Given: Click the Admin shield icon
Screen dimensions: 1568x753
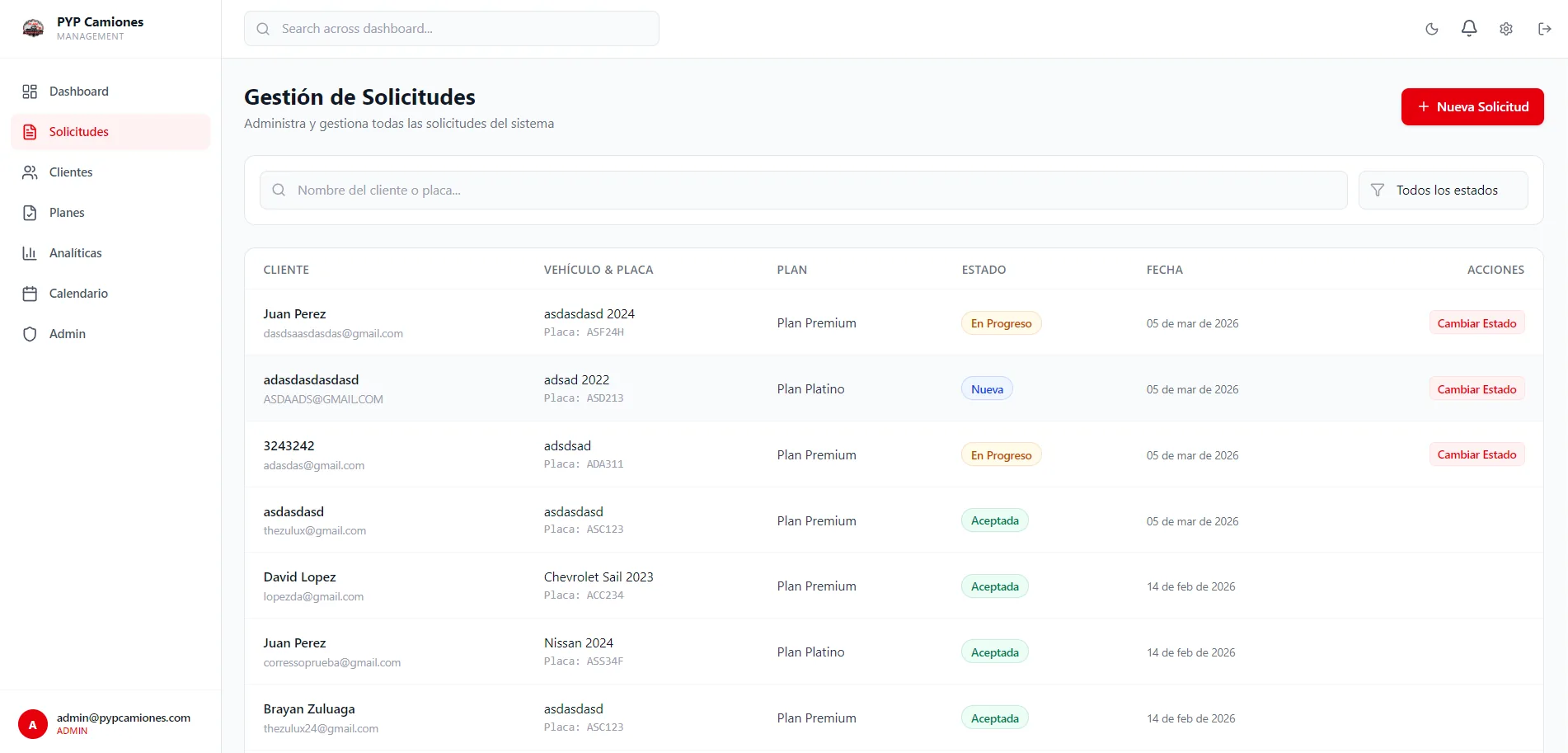Looking at the screenshot, I should tap(31, 333).
